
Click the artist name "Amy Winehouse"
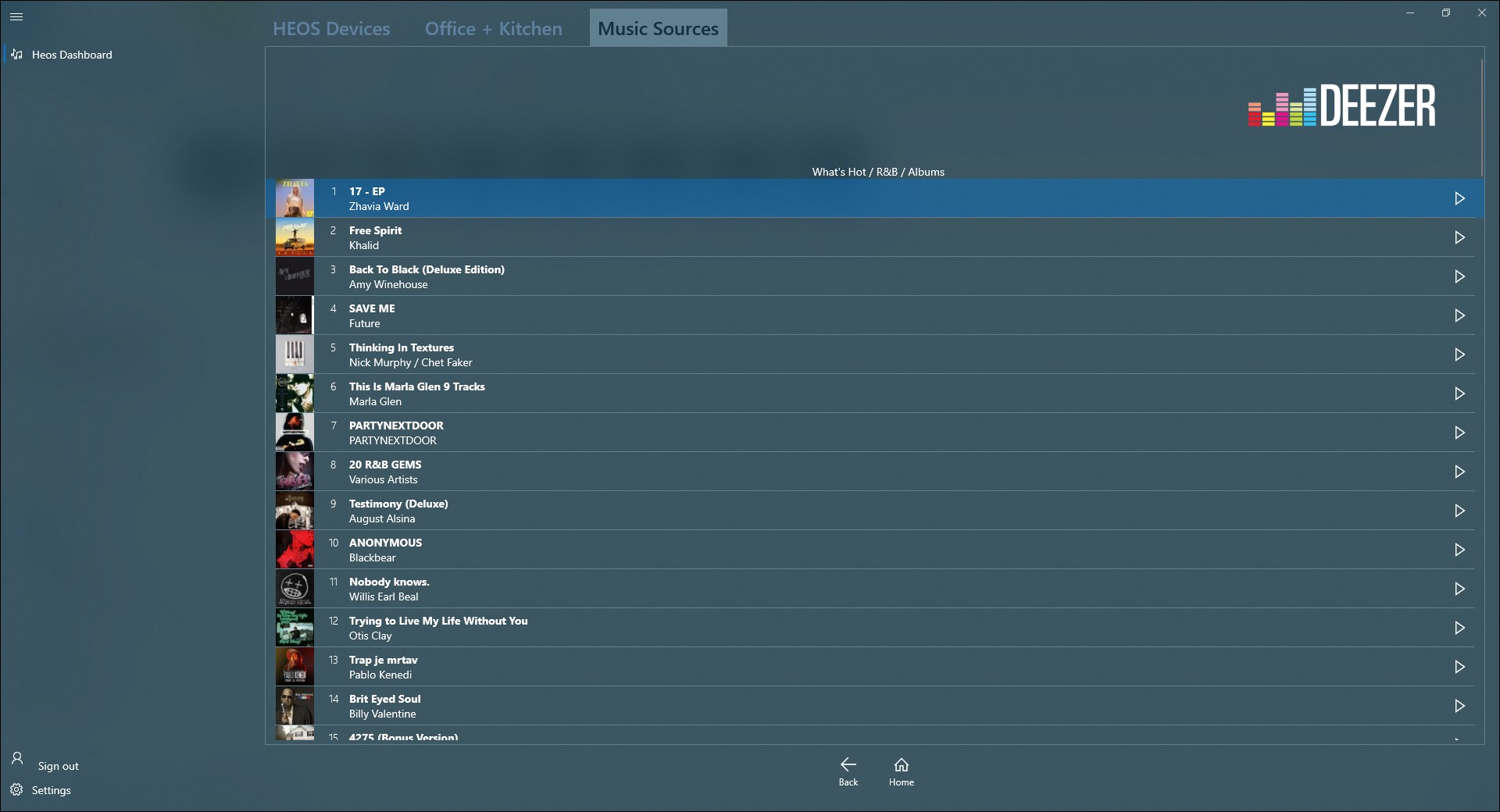click(x=388, y=284)
